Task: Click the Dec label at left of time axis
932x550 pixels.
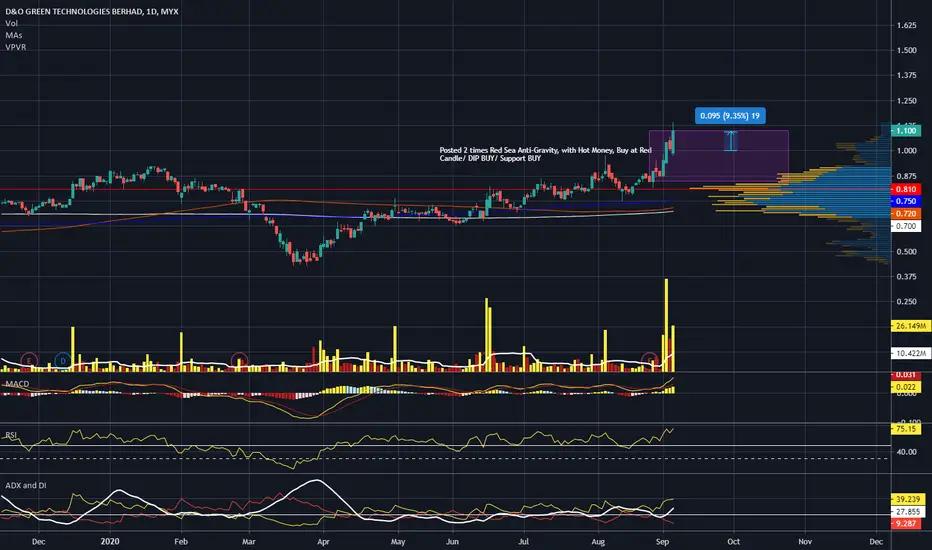Action: pyautogui.click(x=38, y=542)
